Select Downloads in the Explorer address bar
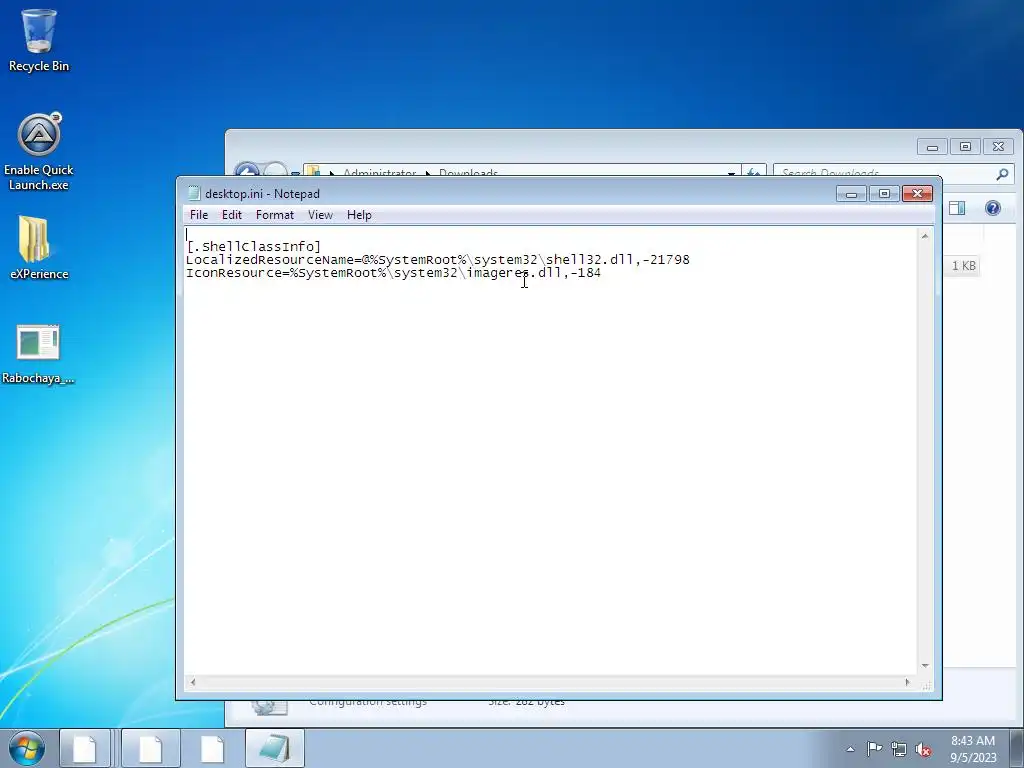Viewport: 1024px width, 768px height. point(468,173)
